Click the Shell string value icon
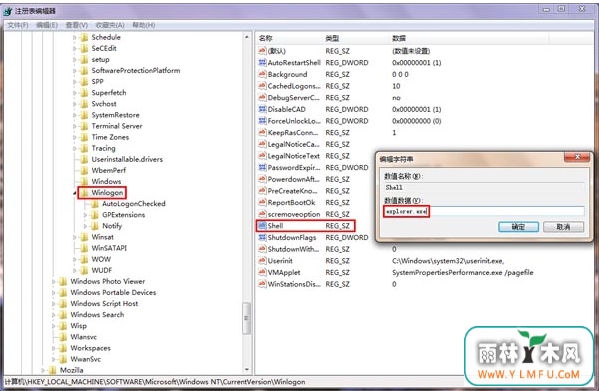This screenshot has width=599, height=391. 262,226
